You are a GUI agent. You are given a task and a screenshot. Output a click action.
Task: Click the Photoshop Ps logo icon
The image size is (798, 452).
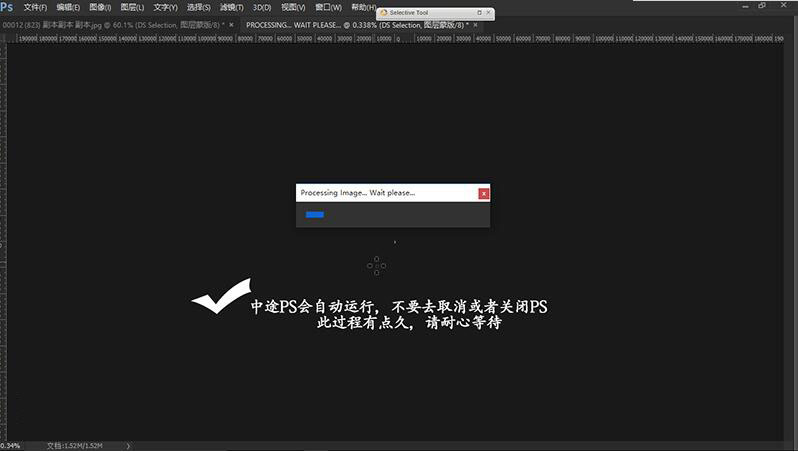pyautogui.click(x=7, y=7)
